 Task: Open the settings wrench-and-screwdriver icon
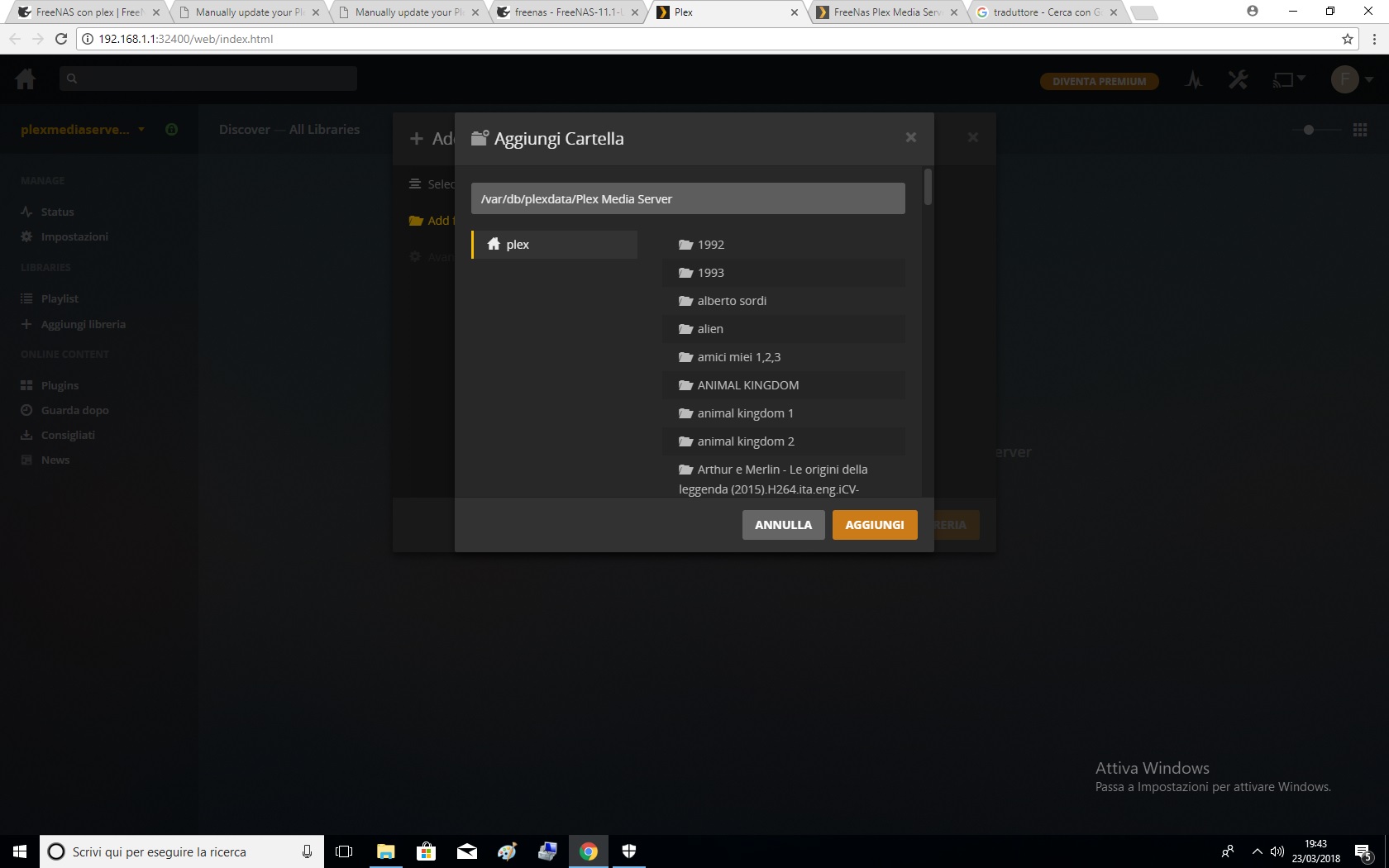1238,80
